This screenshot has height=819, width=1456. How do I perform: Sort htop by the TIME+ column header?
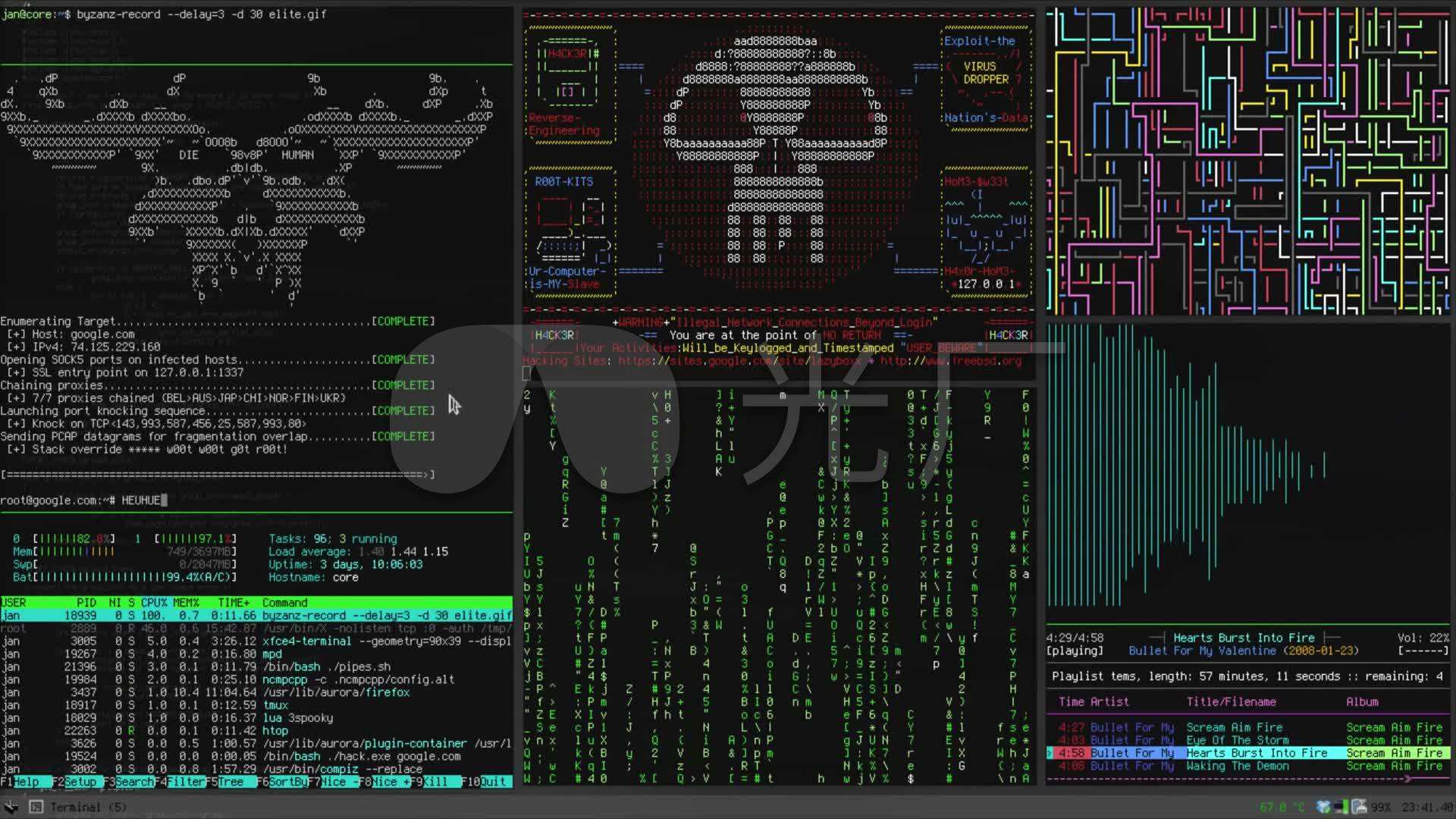coord(234,603)
